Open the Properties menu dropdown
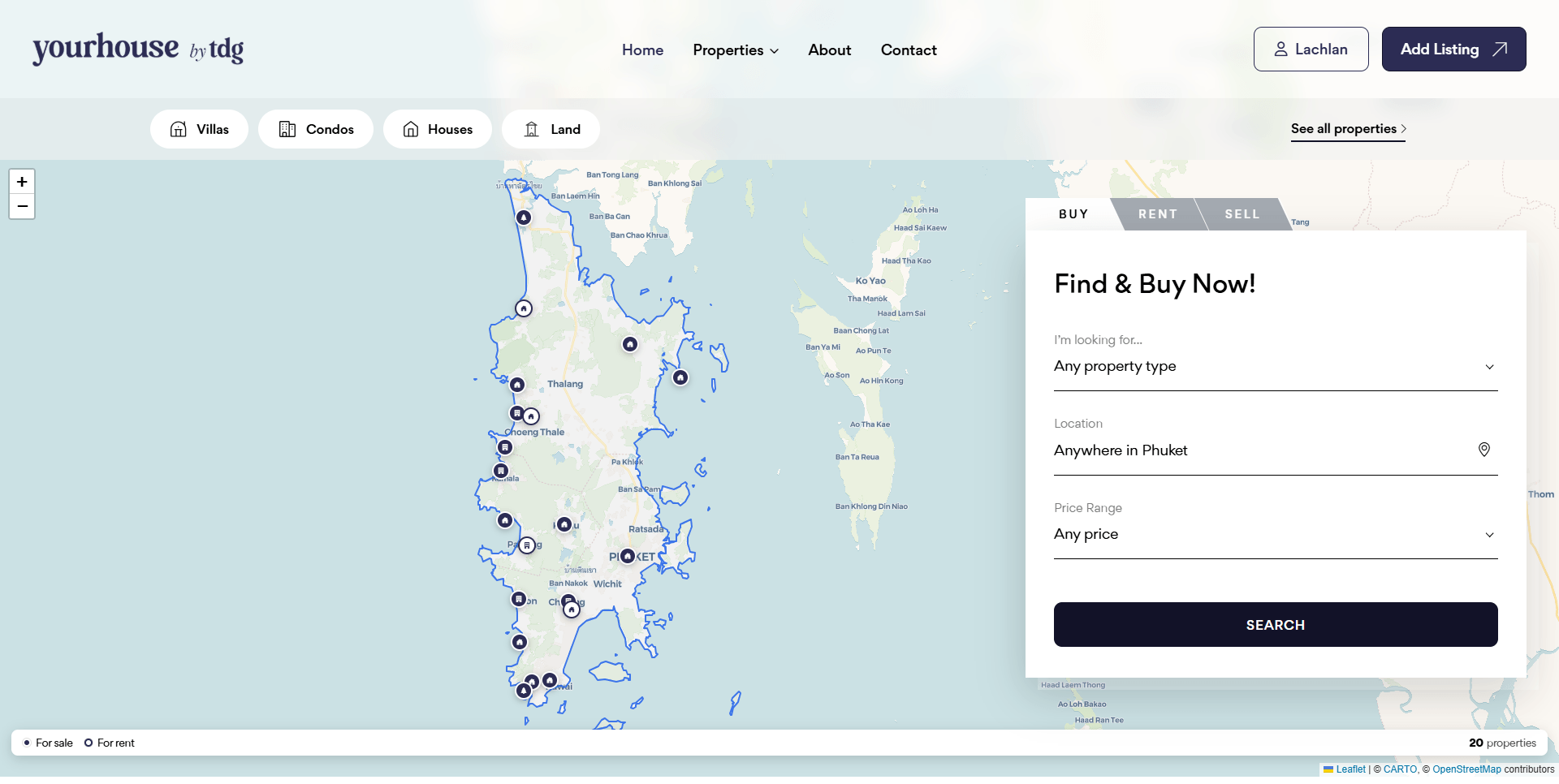The image size is (1559, 784). [x=736, y=50]
